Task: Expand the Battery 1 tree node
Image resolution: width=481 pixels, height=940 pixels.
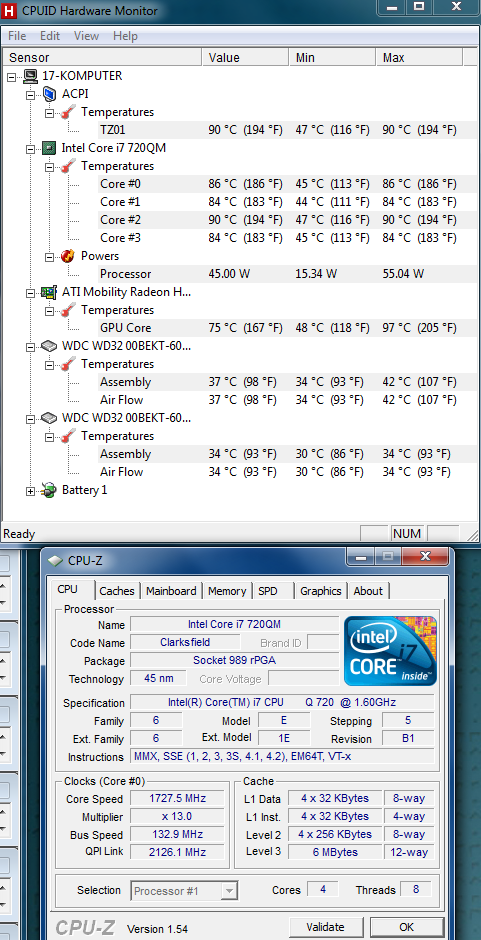Action: 31,491
